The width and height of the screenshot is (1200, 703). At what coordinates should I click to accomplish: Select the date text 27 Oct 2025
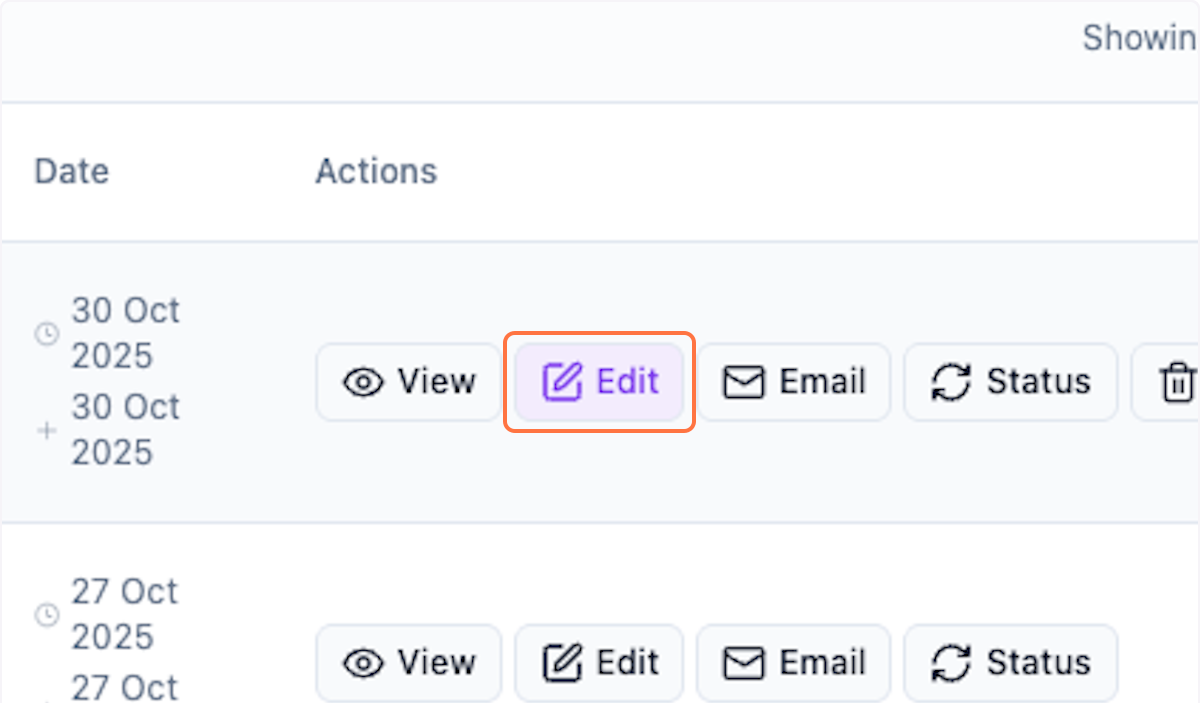[x=124, y=613]
